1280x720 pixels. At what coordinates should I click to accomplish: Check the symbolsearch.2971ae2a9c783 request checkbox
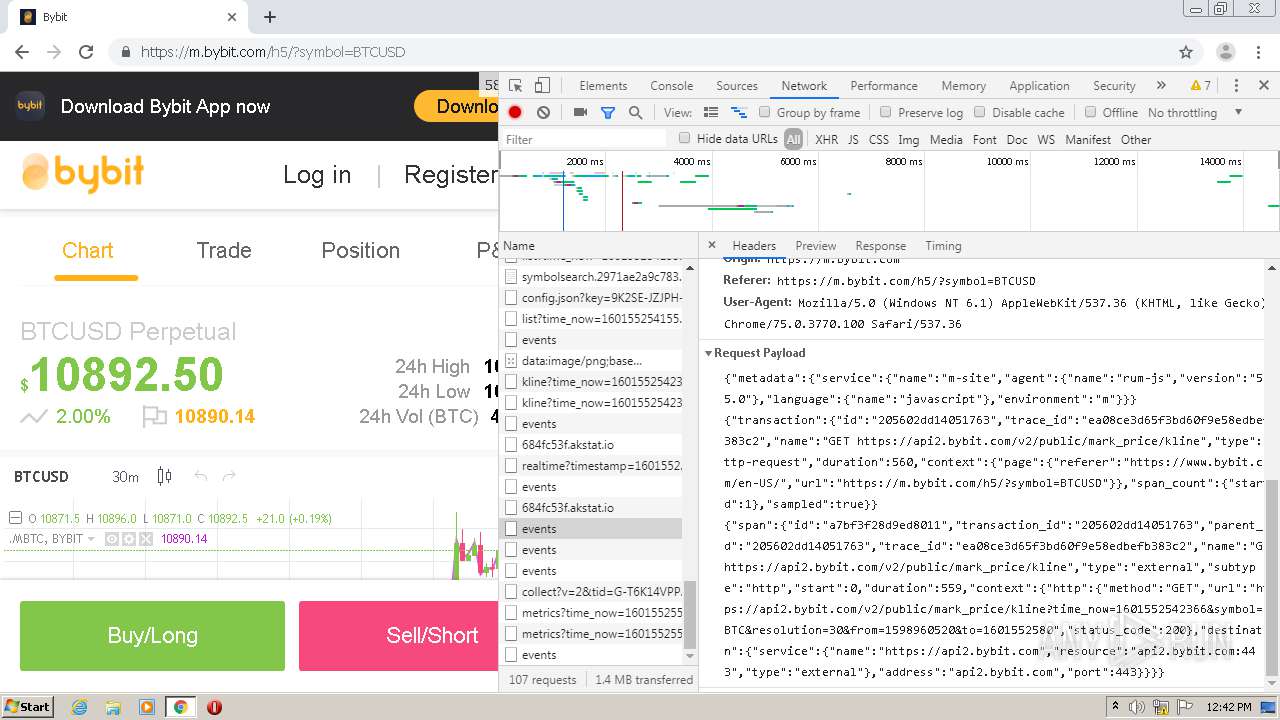(x=511, y=276)
